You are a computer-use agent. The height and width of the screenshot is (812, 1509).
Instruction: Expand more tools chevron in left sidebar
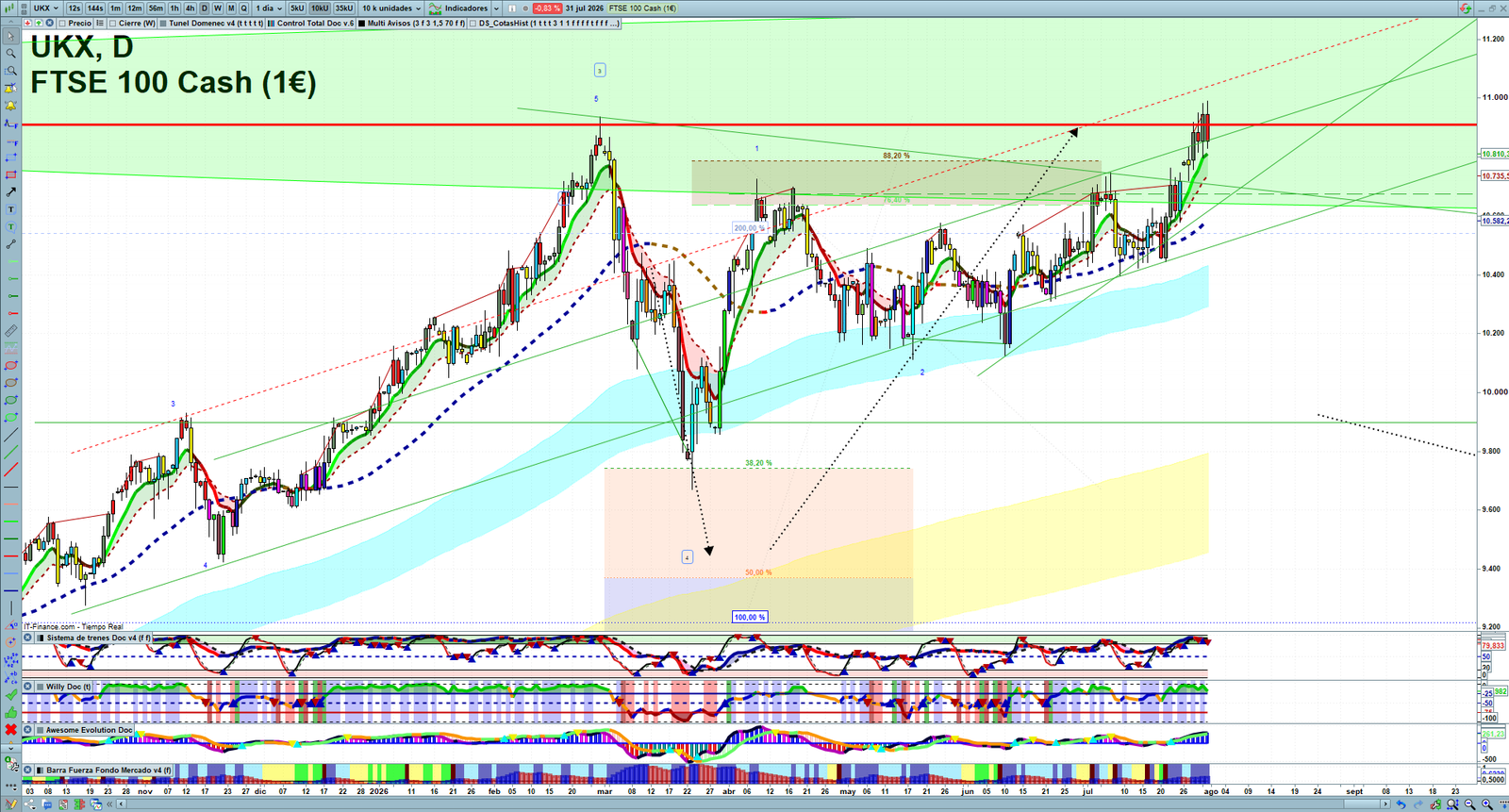coord(11,749)
